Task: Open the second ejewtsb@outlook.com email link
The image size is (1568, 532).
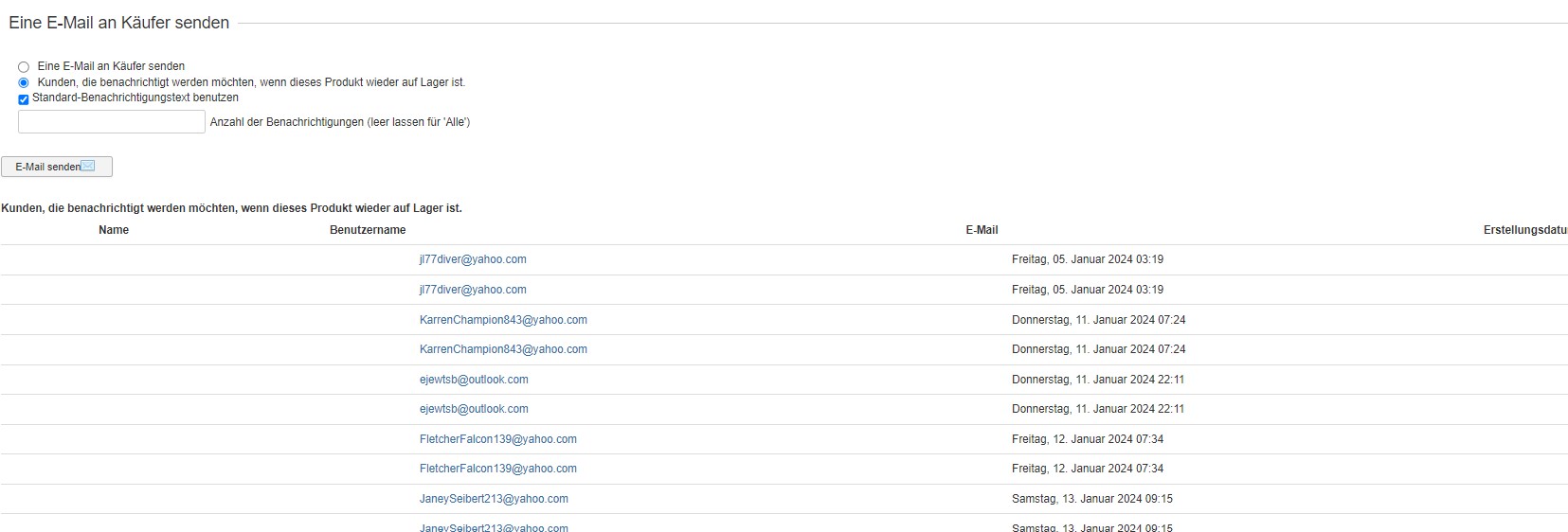Action: (x=474, y=409)
